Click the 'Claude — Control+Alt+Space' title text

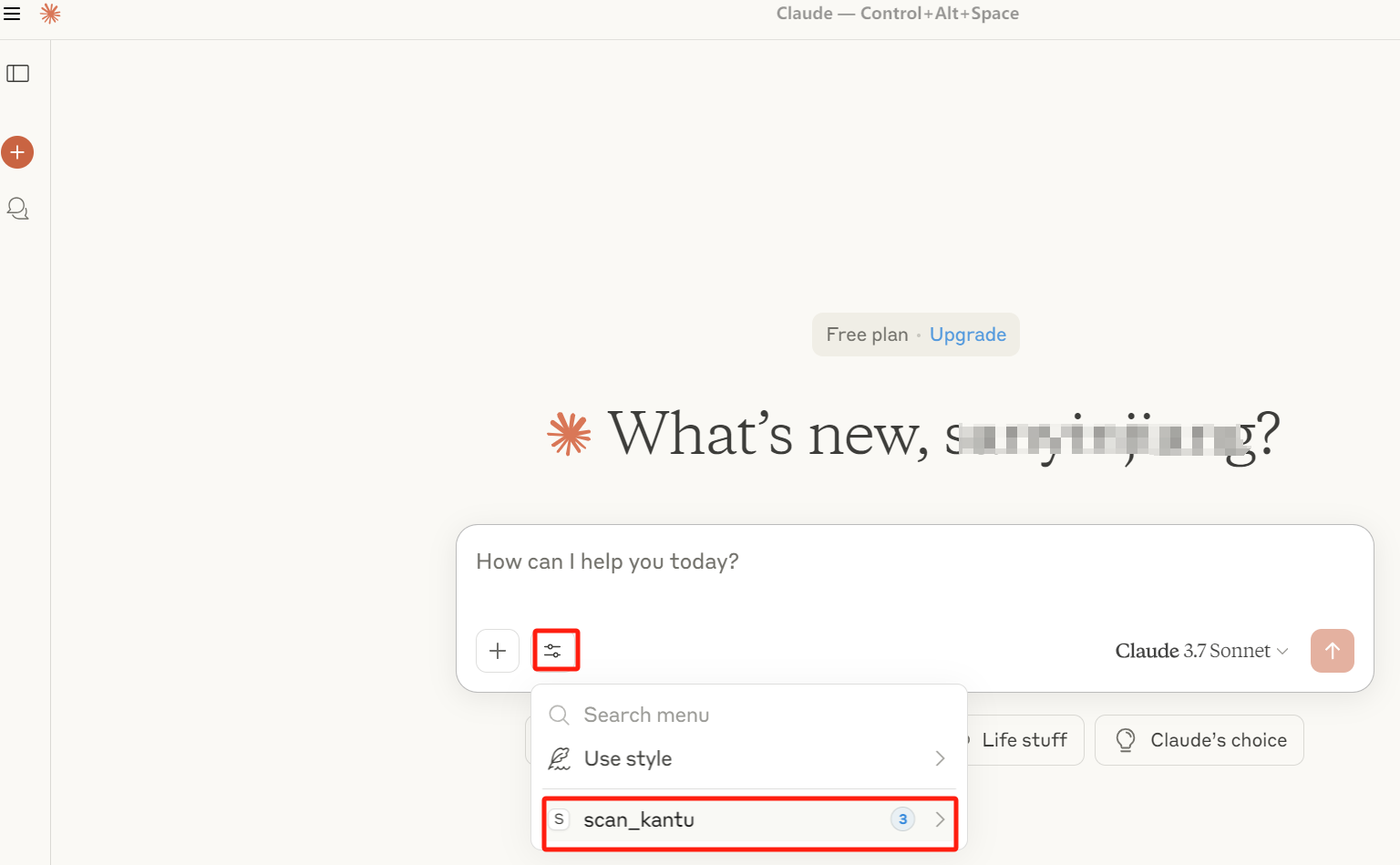click(x=898, y=14)
